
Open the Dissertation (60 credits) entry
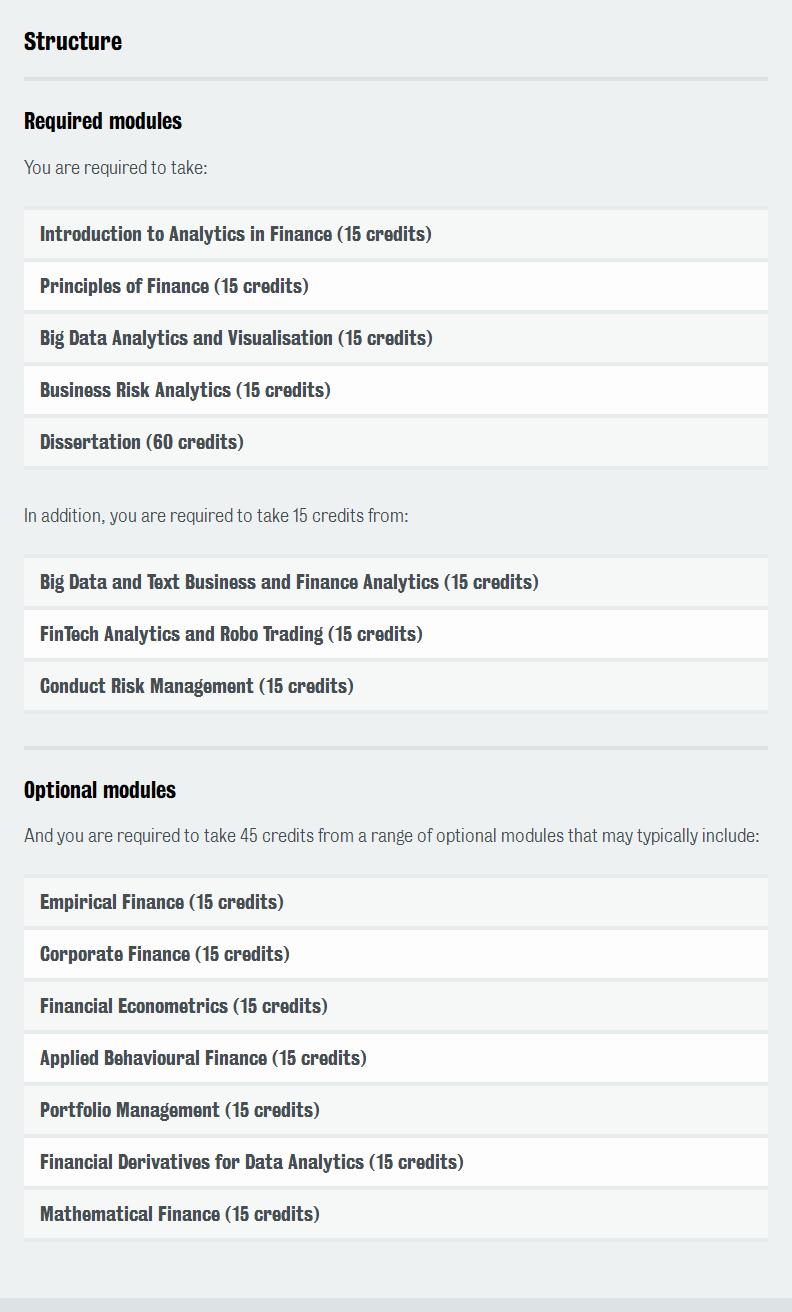click(x=396, y=442)
